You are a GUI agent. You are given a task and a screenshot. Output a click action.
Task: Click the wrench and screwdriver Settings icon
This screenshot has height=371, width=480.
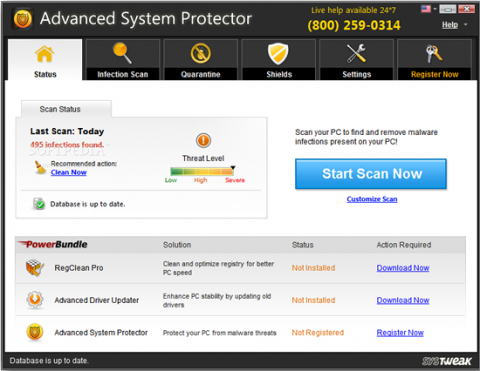pyautogui.click(x=356, y=53)
